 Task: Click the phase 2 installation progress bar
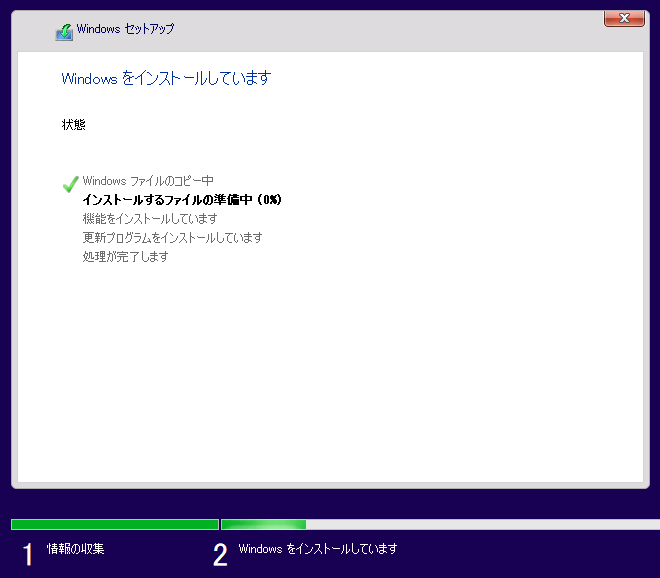(440, 524)
